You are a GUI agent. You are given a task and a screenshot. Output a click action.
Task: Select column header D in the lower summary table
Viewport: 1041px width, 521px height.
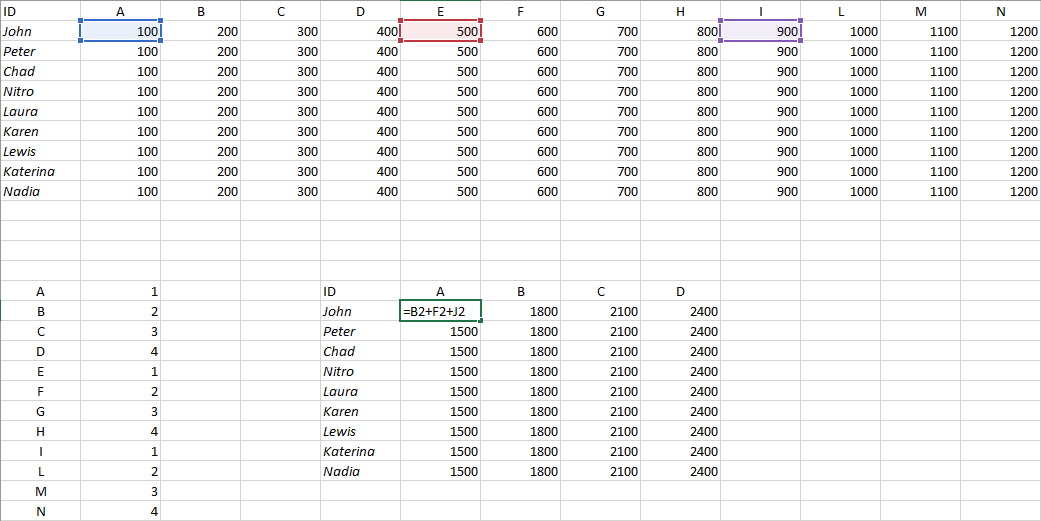click(681, 291)
